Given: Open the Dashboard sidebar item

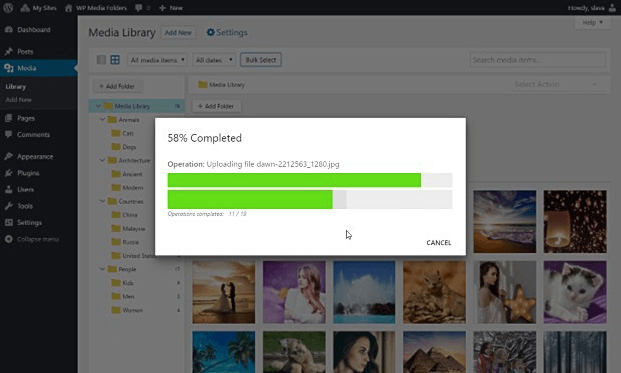Looking at the screenshot, I should 34,30.
